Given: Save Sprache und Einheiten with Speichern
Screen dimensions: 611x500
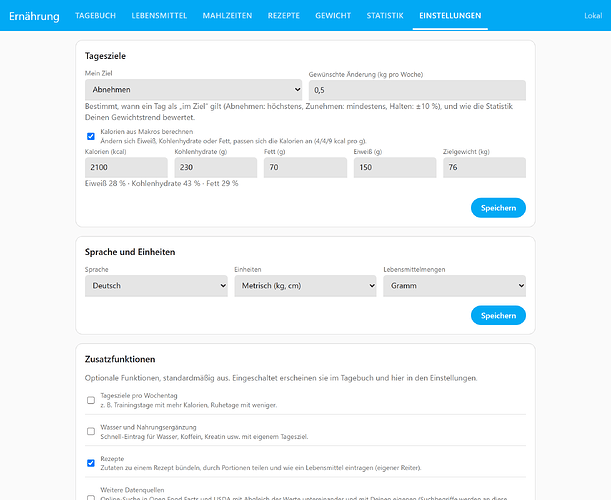Looking at the screenshot, I should point(498,315).
